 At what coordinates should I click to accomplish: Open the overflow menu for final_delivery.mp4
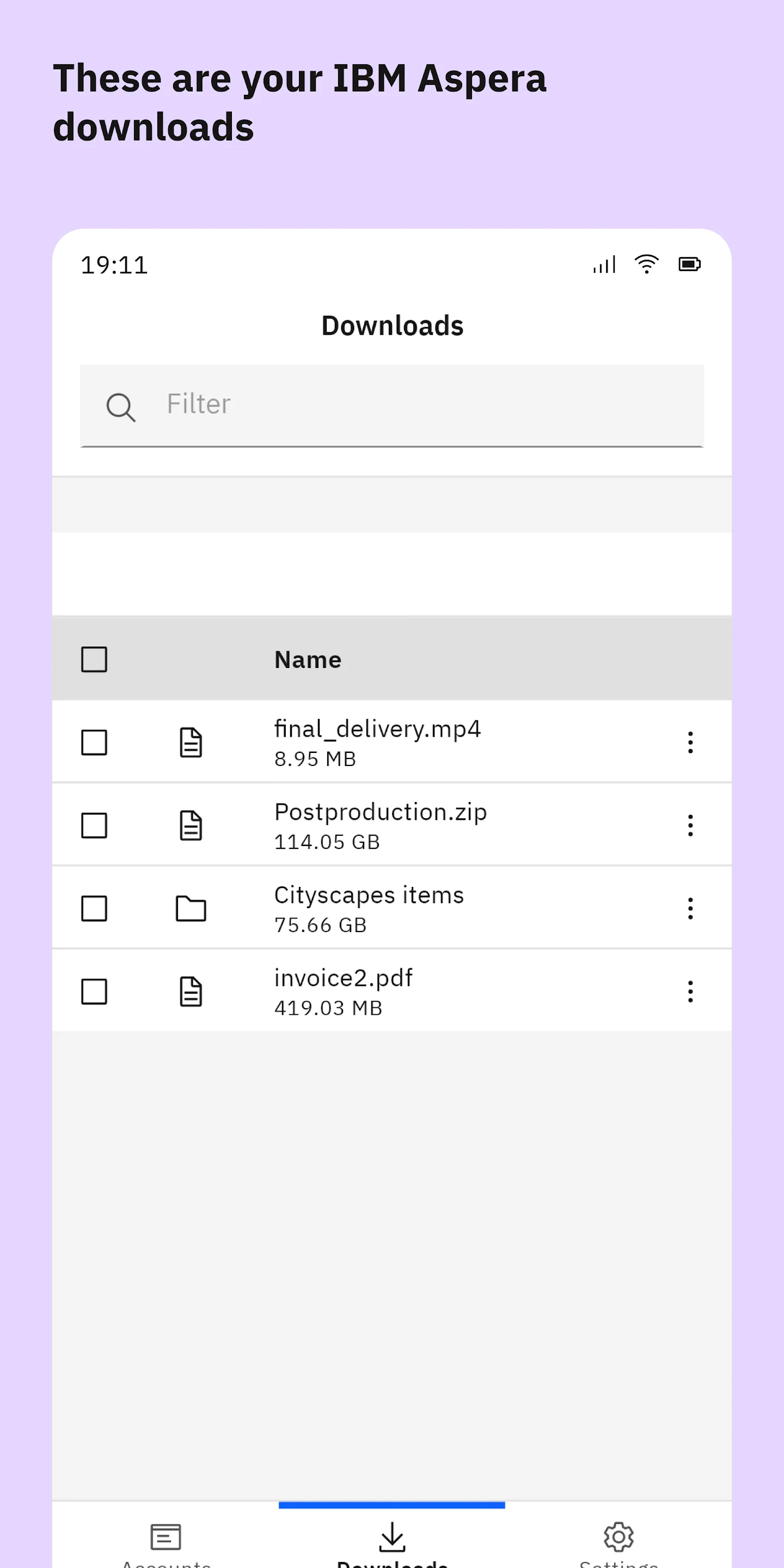coord(690,742)
